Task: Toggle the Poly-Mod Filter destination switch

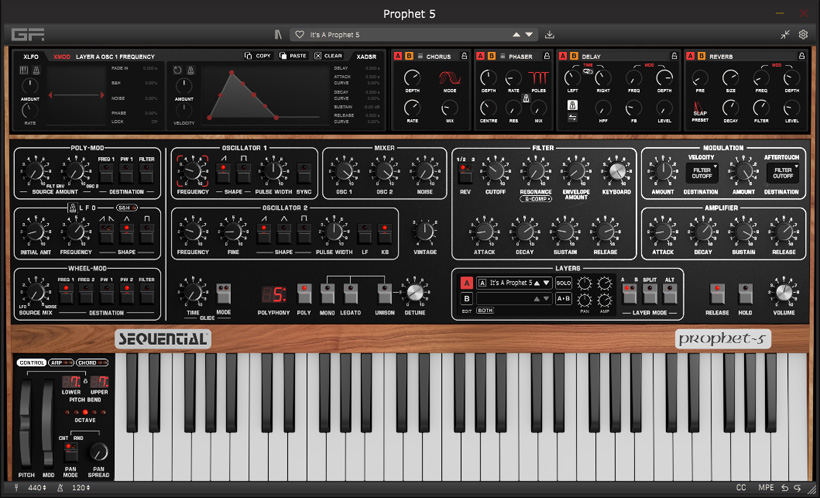Action: 146,173
